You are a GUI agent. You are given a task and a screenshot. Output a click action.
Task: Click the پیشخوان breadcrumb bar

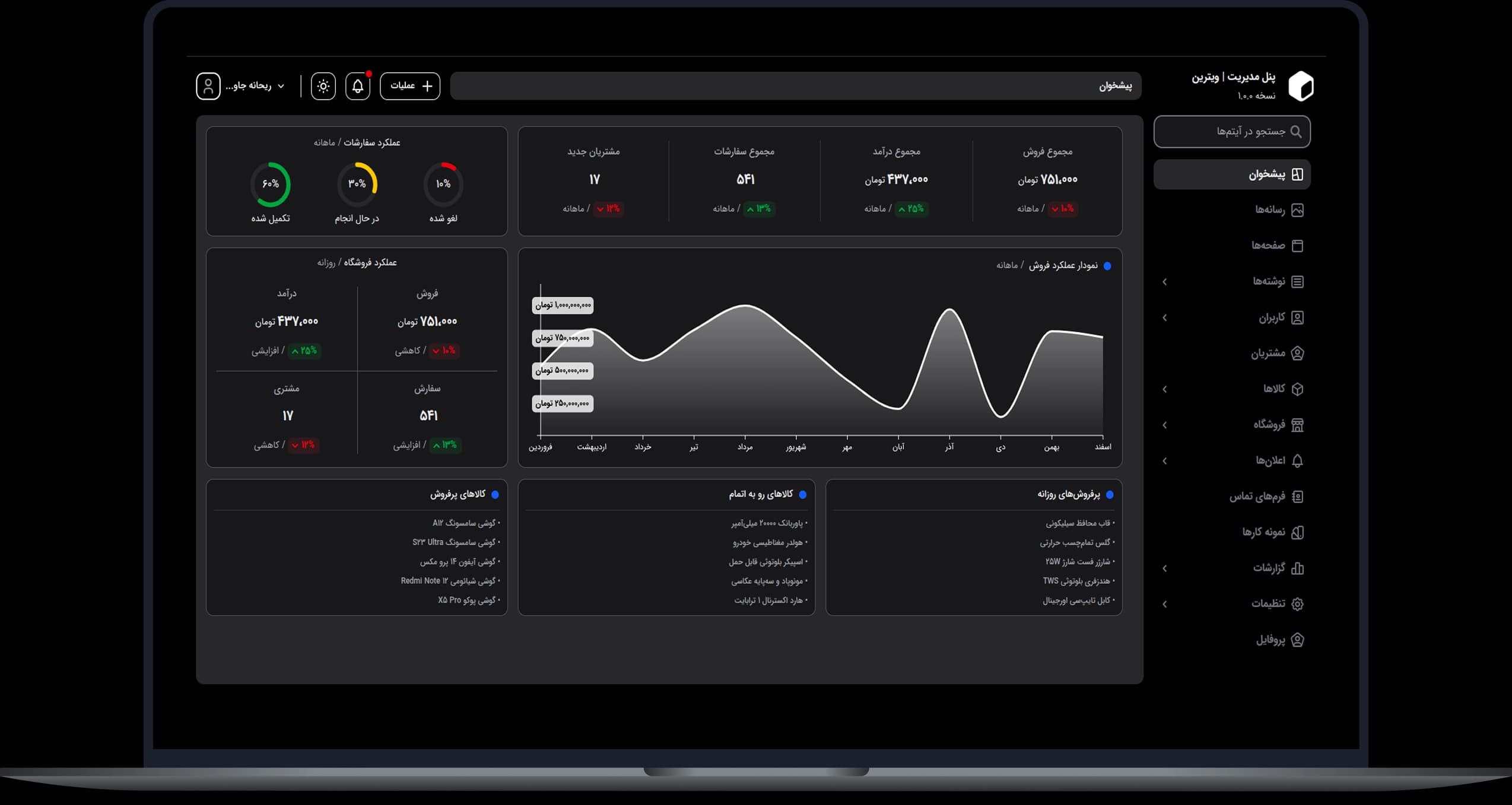795,86
